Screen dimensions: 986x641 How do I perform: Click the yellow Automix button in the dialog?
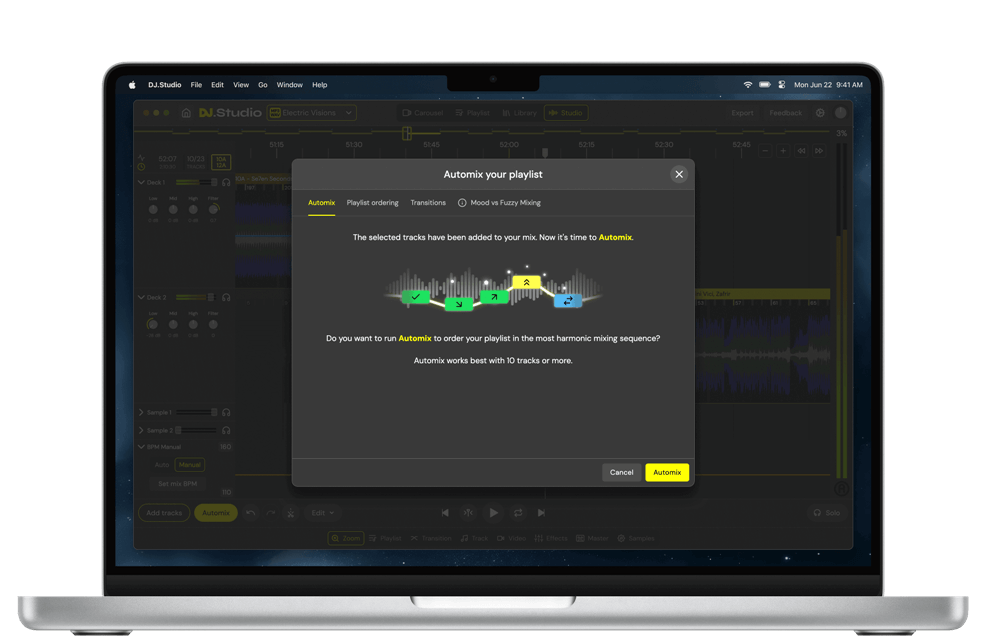(667, 472)
